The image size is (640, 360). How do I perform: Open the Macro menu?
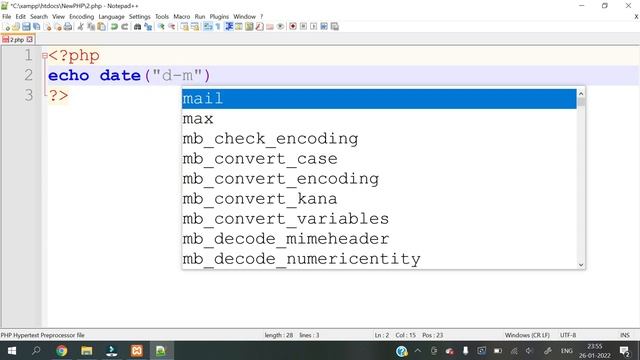182,17
